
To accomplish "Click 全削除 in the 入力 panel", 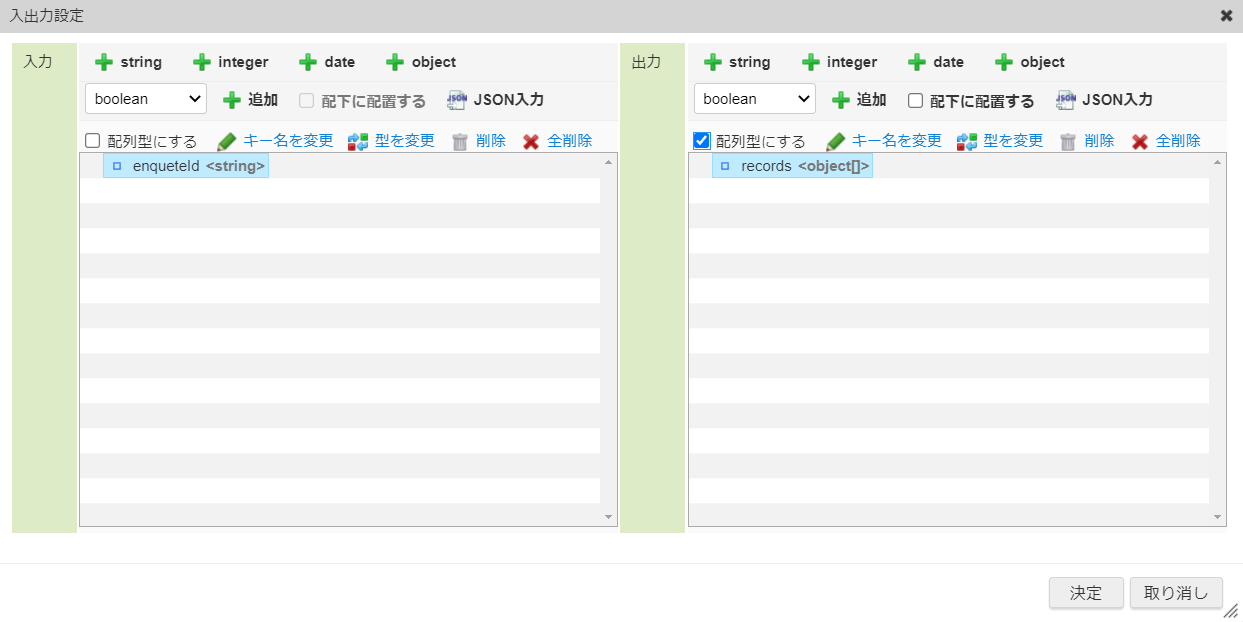I will tap(558, 141).
